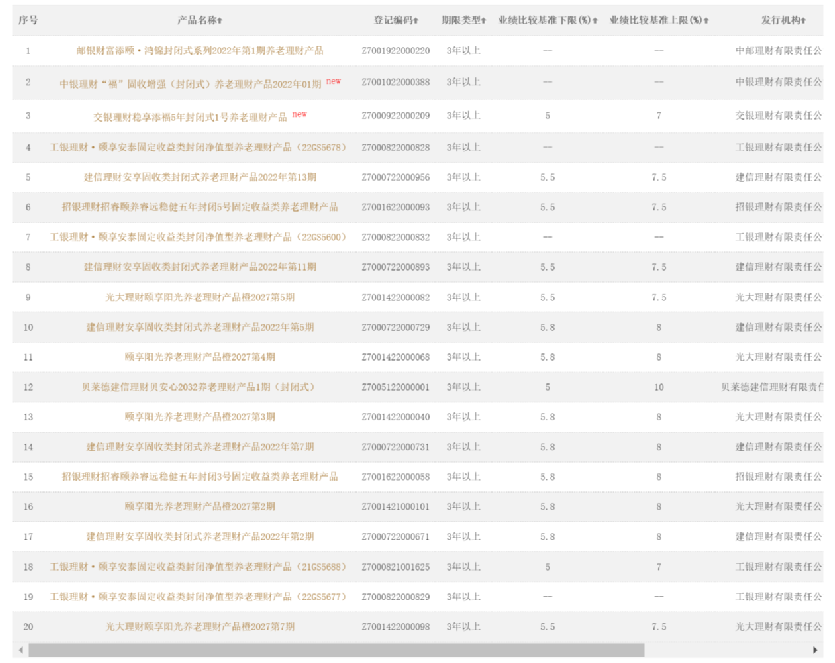Screen dimensions: 835x663
Task: Click issuer 交银理财有限责任公司 in row 3
Action: (779, 116)
